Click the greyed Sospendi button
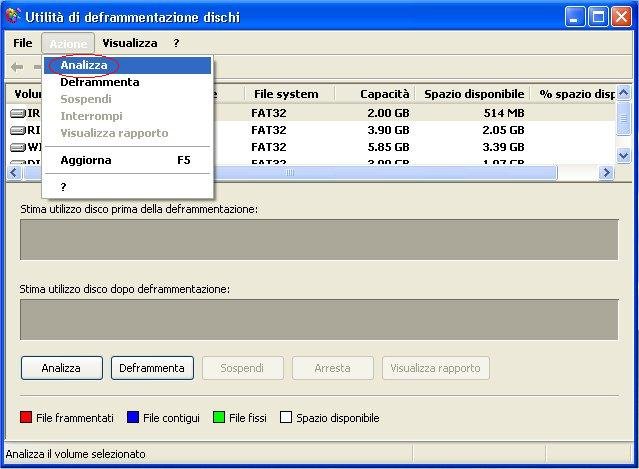The height and width of the screenshot is (469, 639). [x=242, y=368]
